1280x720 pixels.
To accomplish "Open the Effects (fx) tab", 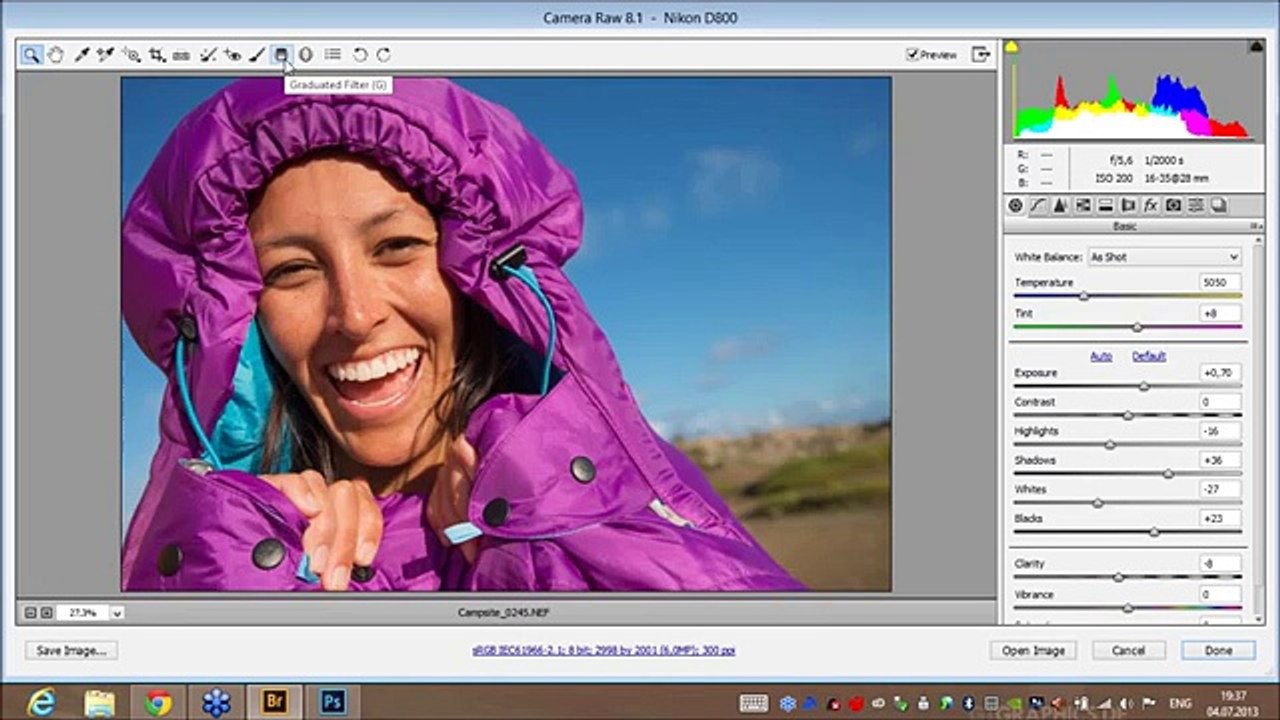I will tap(1150, 205).
